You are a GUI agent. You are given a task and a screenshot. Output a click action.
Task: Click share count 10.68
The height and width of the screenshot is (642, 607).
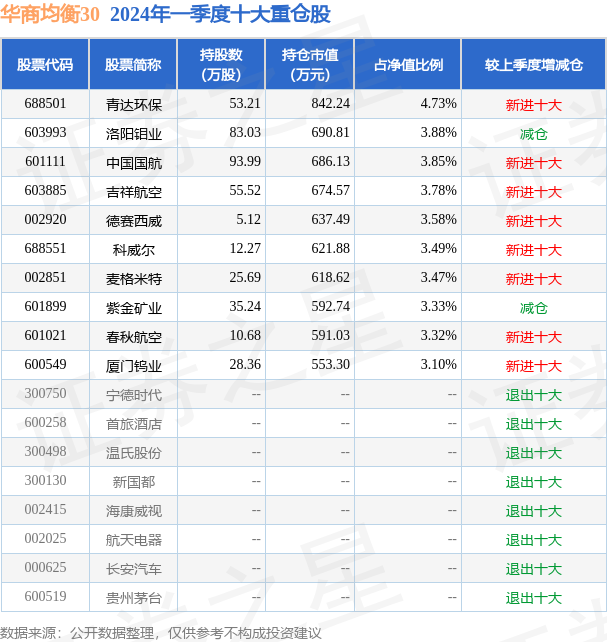(x=245, y=336)
